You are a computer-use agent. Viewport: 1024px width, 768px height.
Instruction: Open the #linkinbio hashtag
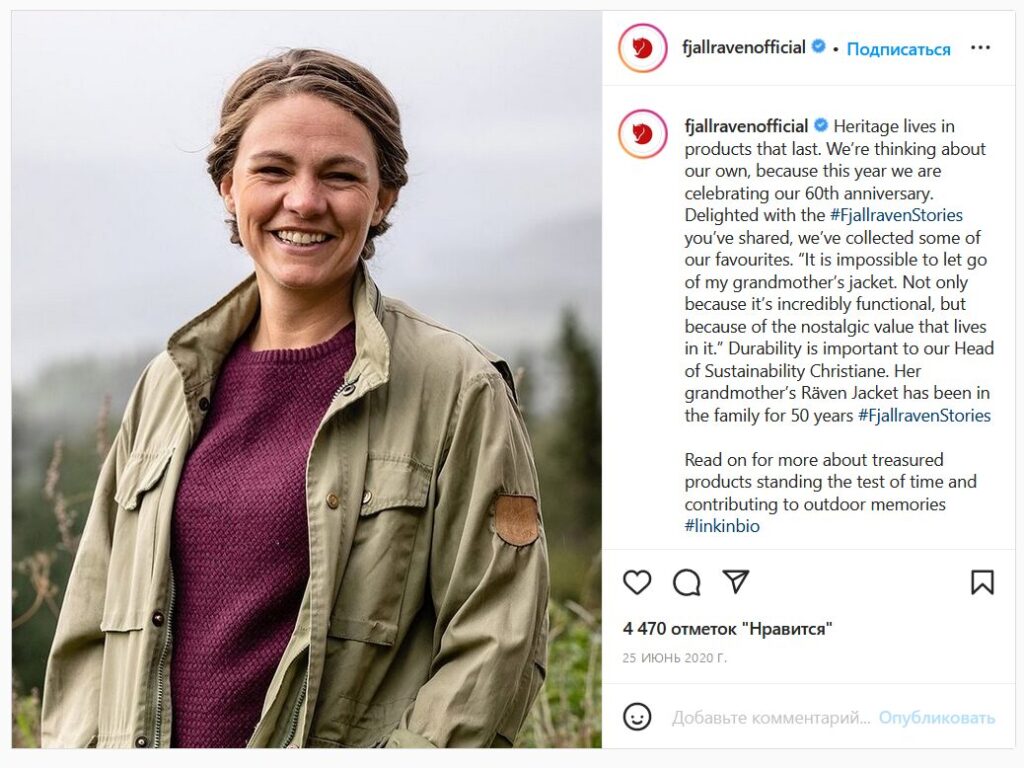[722, 526]
